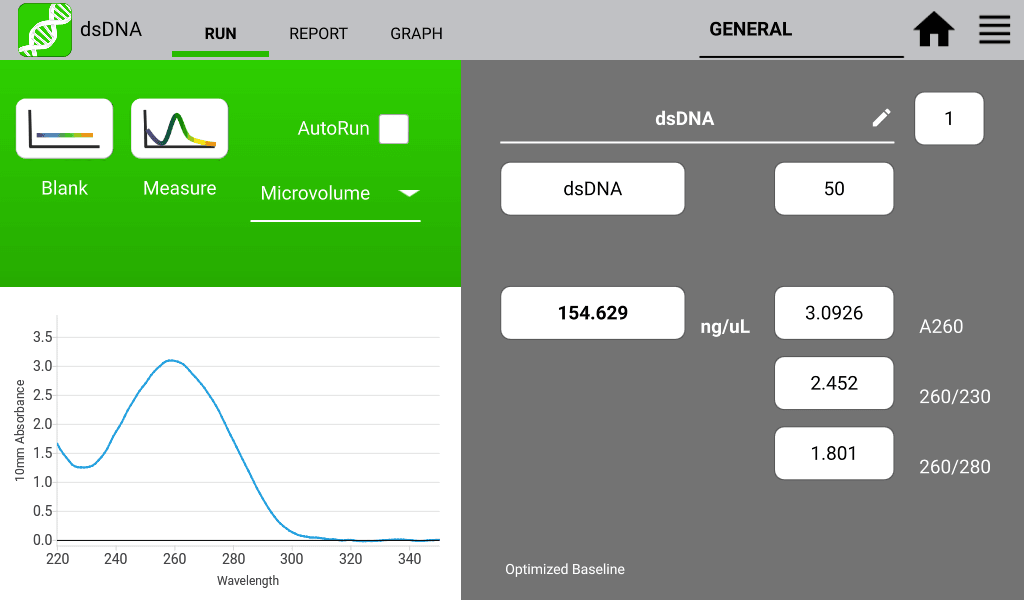Enable the AutoRun checkbox
Screen dimensions: 1024x600
[x=394, y=129]
